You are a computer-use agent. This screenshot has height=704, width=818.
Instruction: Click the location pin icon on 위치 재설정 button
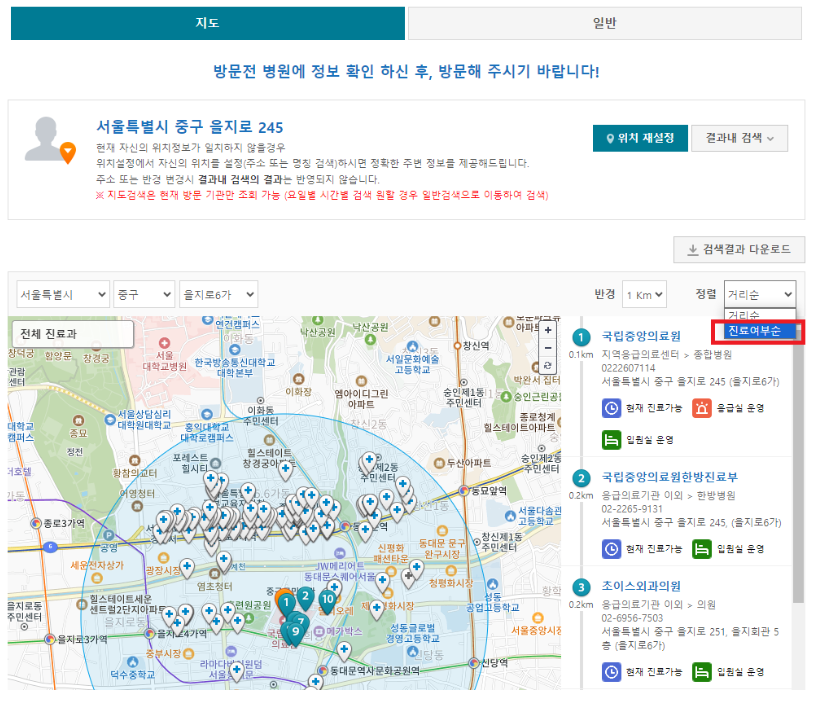point(608,139)
